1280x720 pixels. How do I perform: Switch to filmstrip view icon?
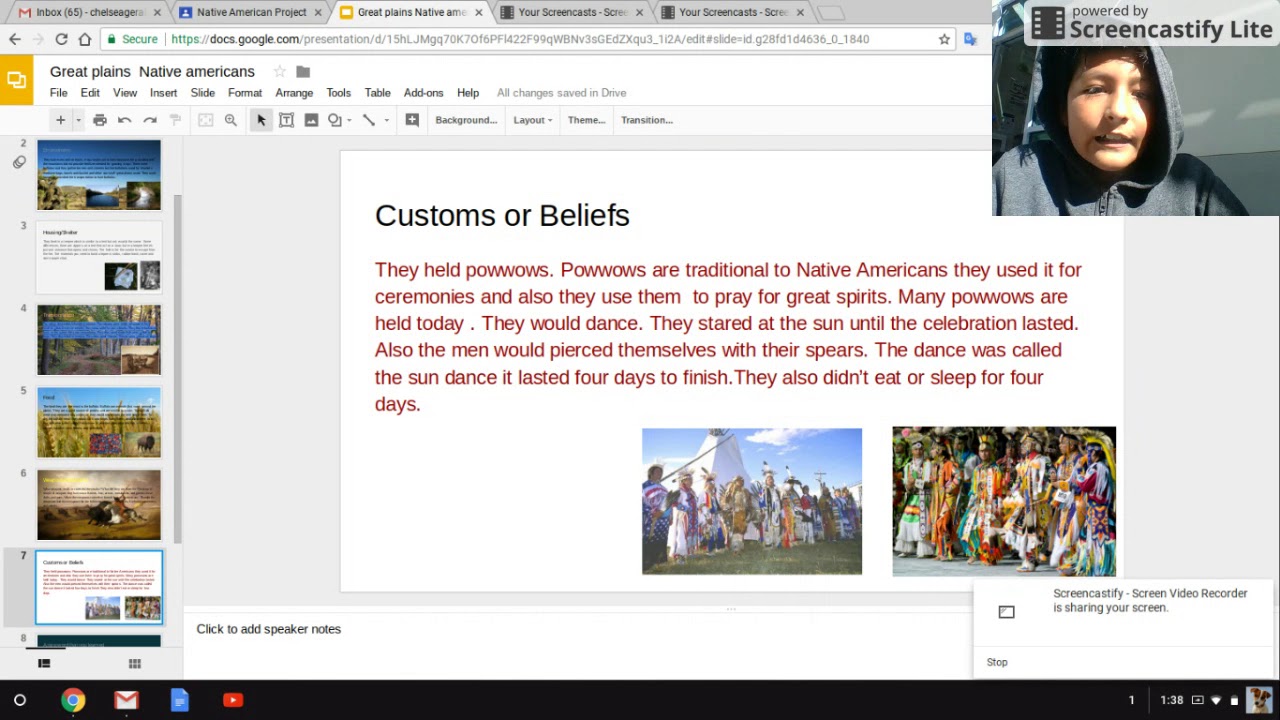(x=44, y=664)
